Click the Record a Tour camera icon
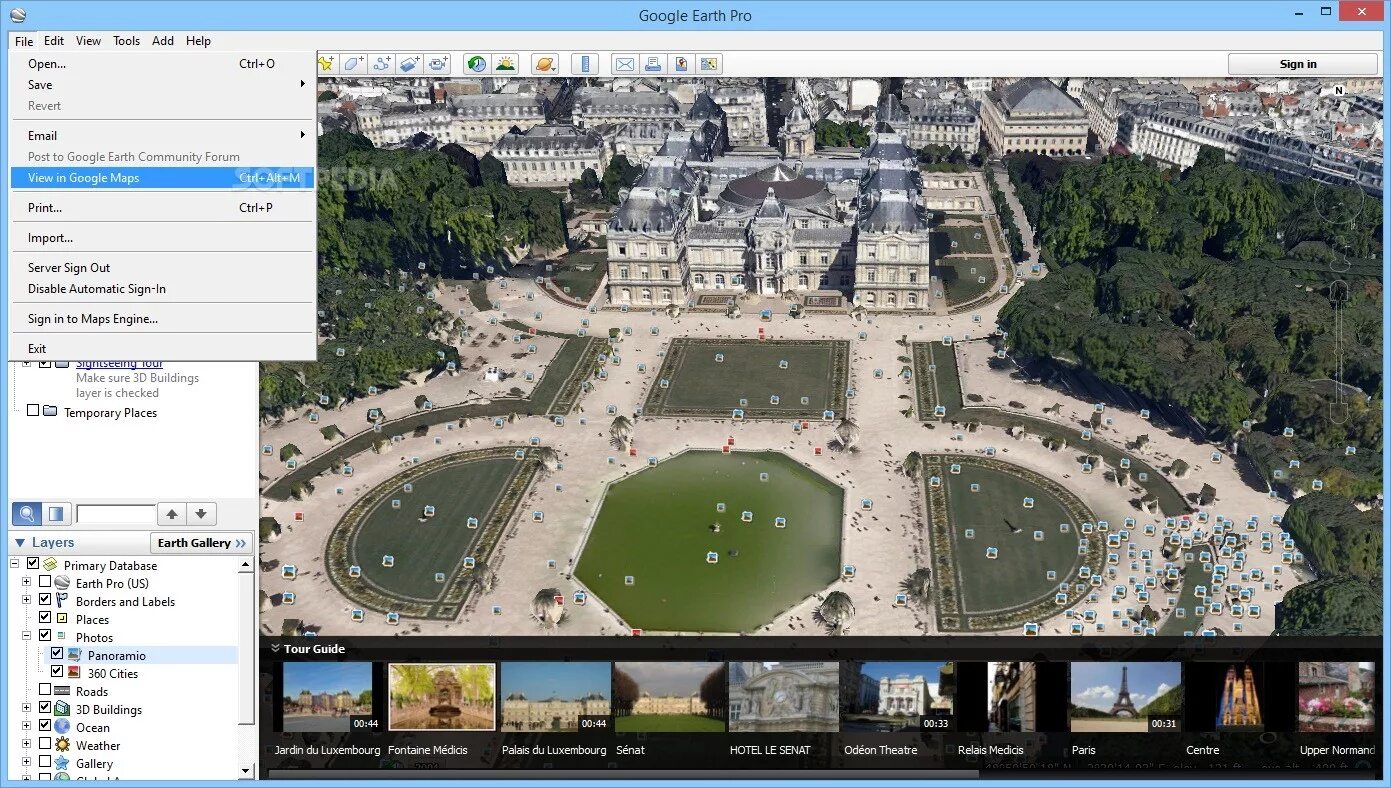This screenshot has width=1391, height=788. (438, 64)
